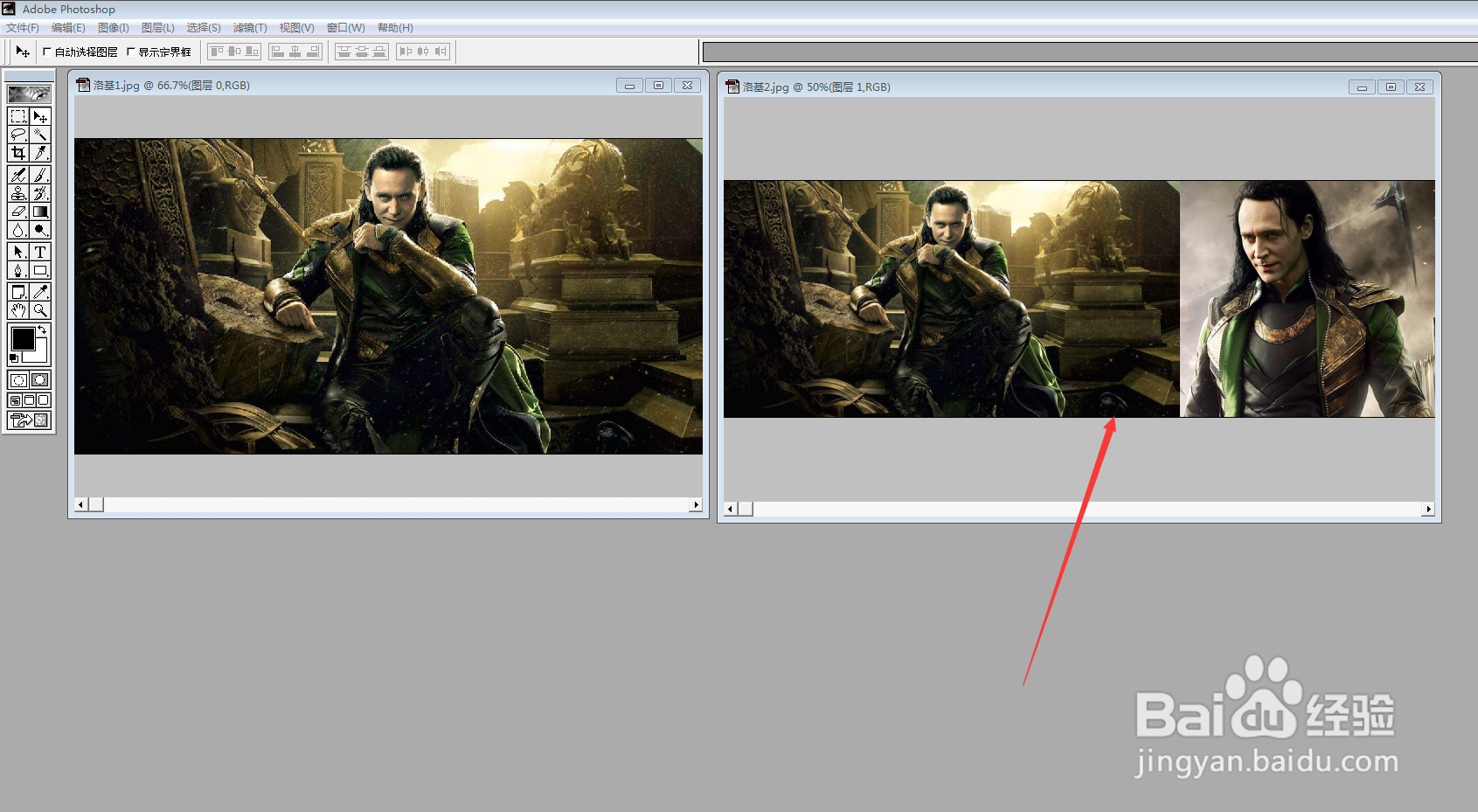This screenshot has width=1478, height=812.
Task: Switch to full screen mode
Action: coord(43,400)
